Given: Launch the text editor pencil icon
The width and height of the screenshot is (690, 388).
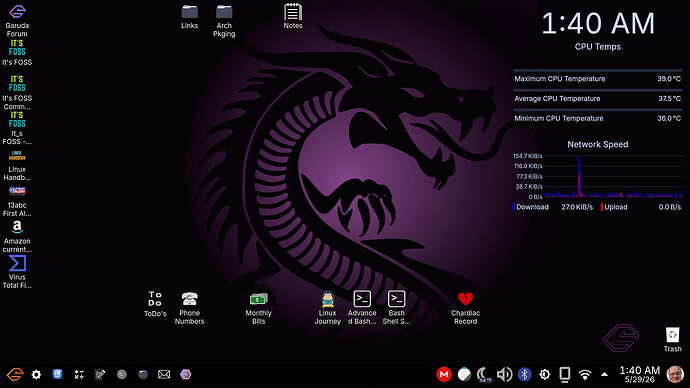Looking at the screenshot, I should coord(100,374).
